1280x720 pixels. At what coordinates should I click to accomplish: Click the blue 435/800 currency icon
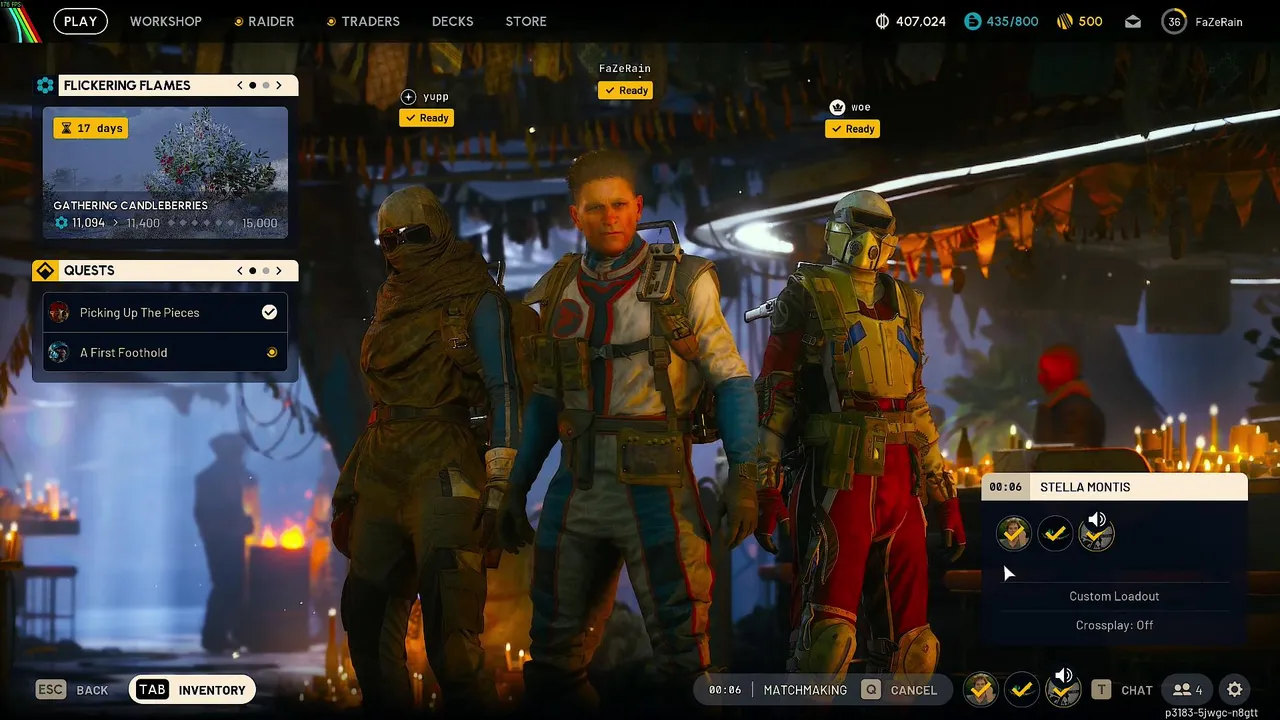(x=973, y=21)
